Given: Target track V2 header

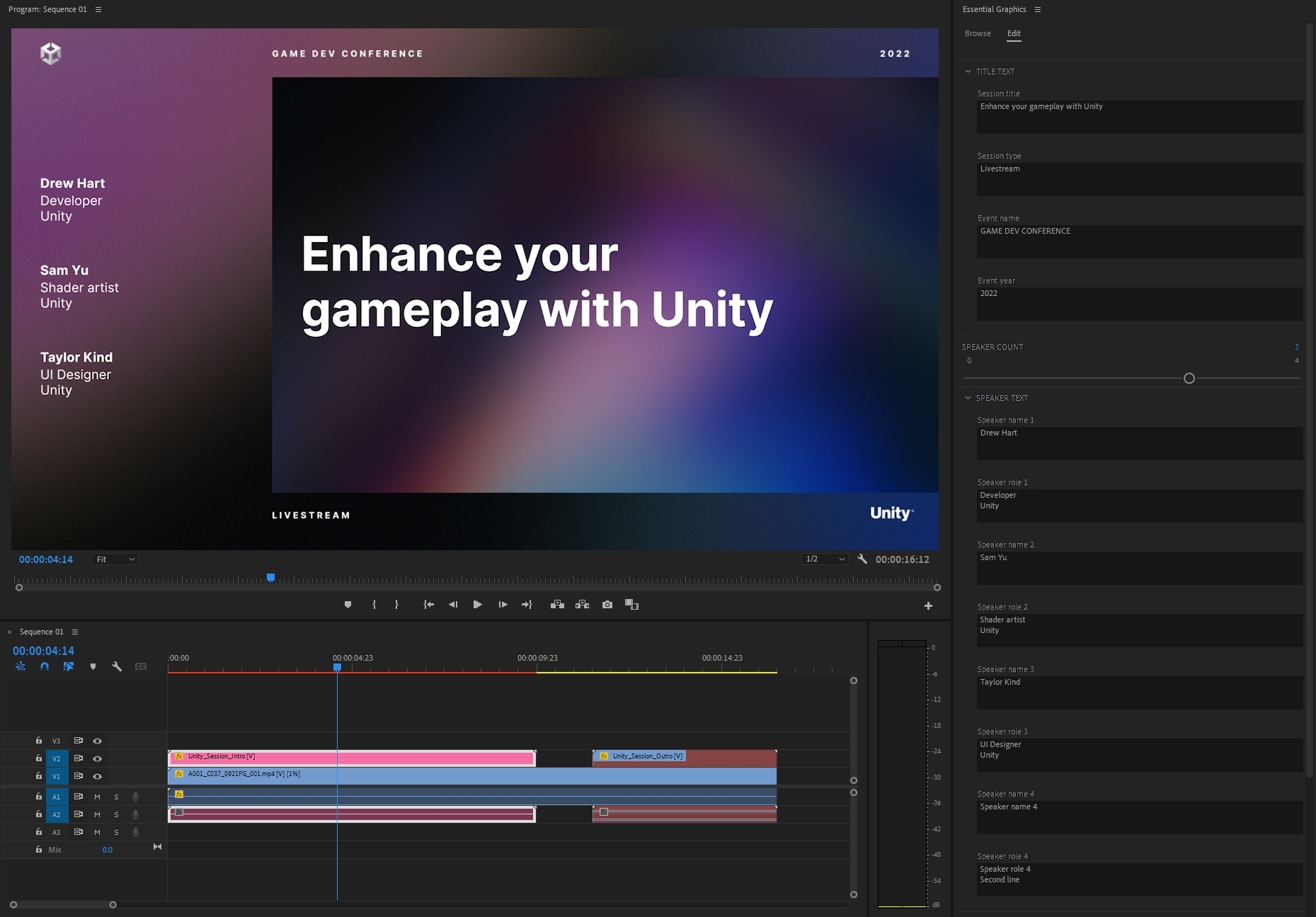Looking at the screenshot, I should click(57, 758).
